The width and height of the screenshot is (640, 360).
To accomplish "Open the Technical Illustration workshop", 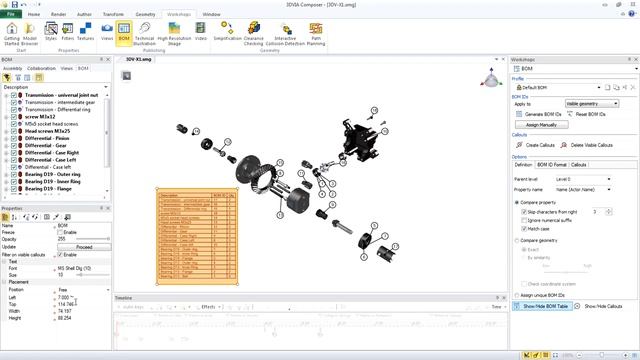I will tap(144, 34).
